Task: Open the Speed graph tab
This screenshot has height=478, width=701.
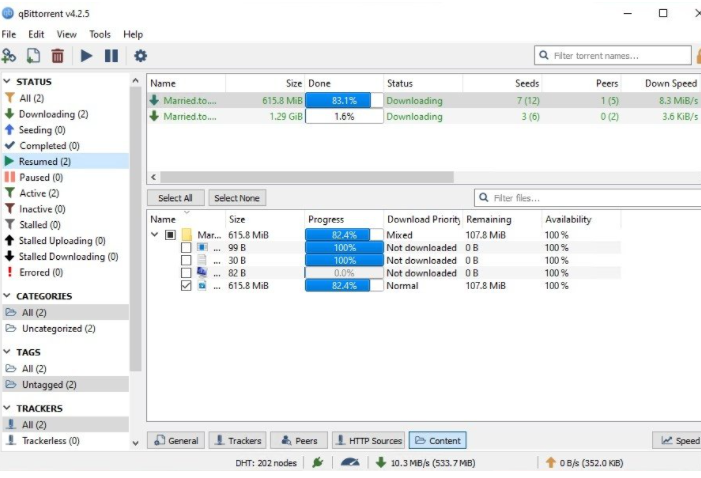Action: (677, 440)
